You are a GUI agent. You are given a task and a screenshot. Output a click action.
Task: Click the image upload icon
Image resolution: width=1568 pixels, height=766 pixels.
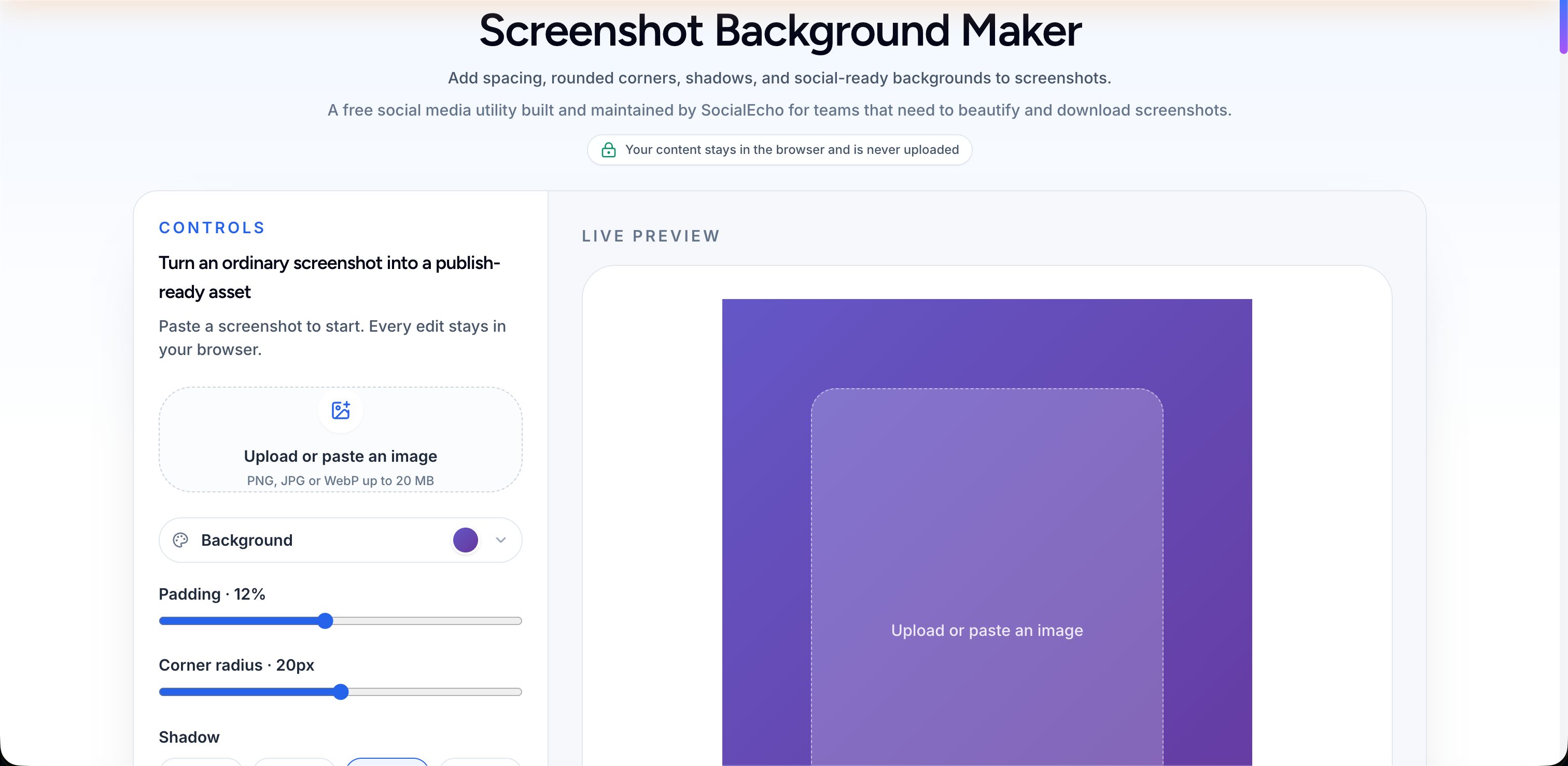340,410
